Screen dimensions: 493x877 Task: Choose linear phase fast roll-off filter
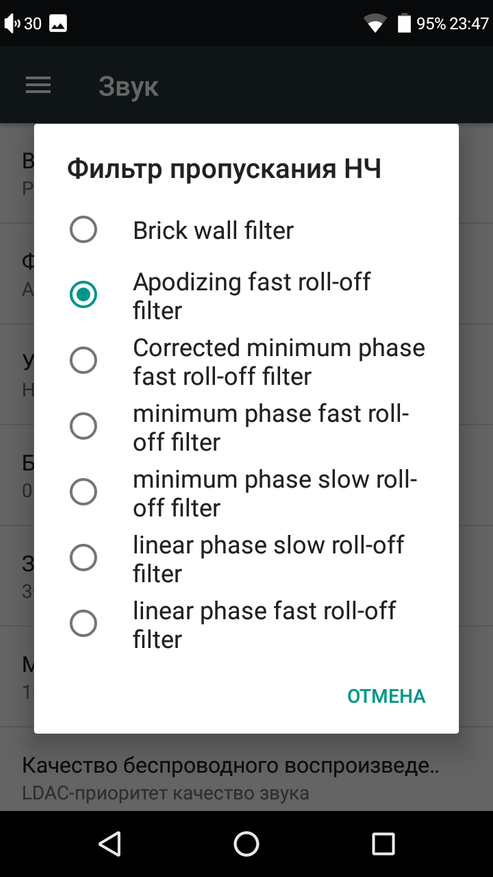246,624
